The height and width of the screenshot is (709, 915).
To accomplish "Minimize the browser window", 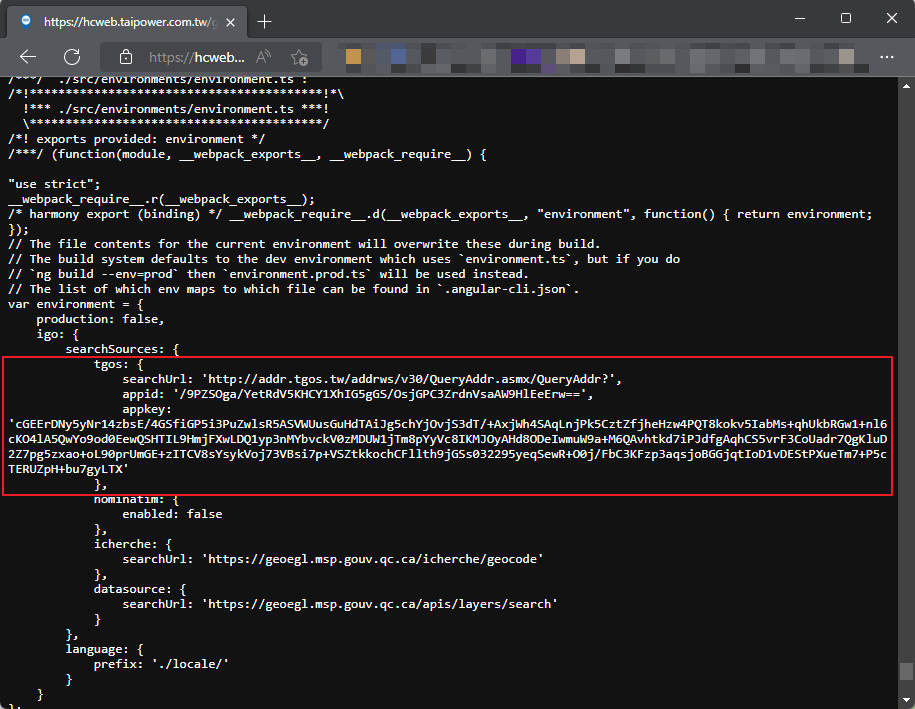I will (800, 19).
